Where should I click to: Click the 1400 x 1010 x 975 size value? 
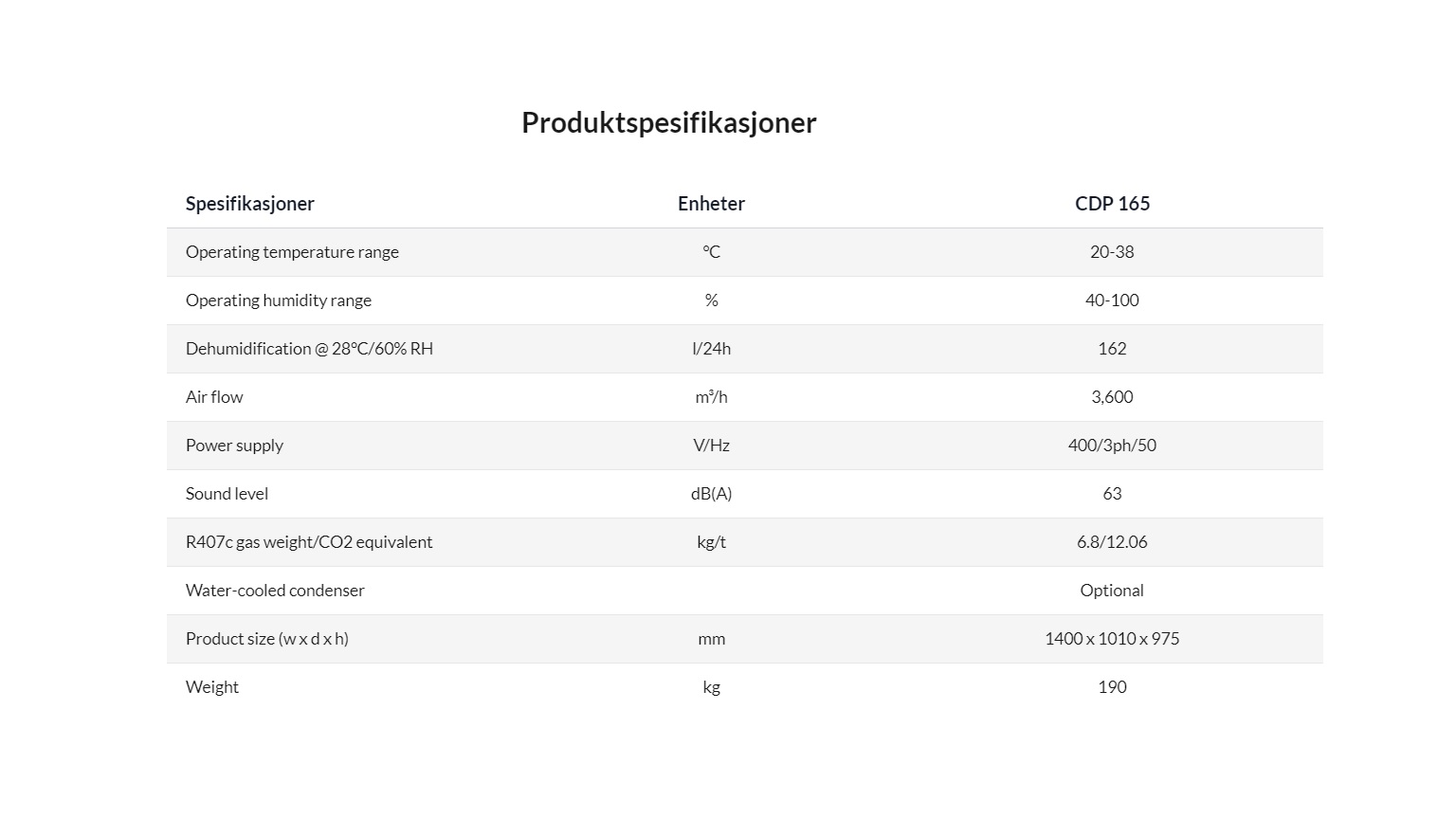point(1112,639)
